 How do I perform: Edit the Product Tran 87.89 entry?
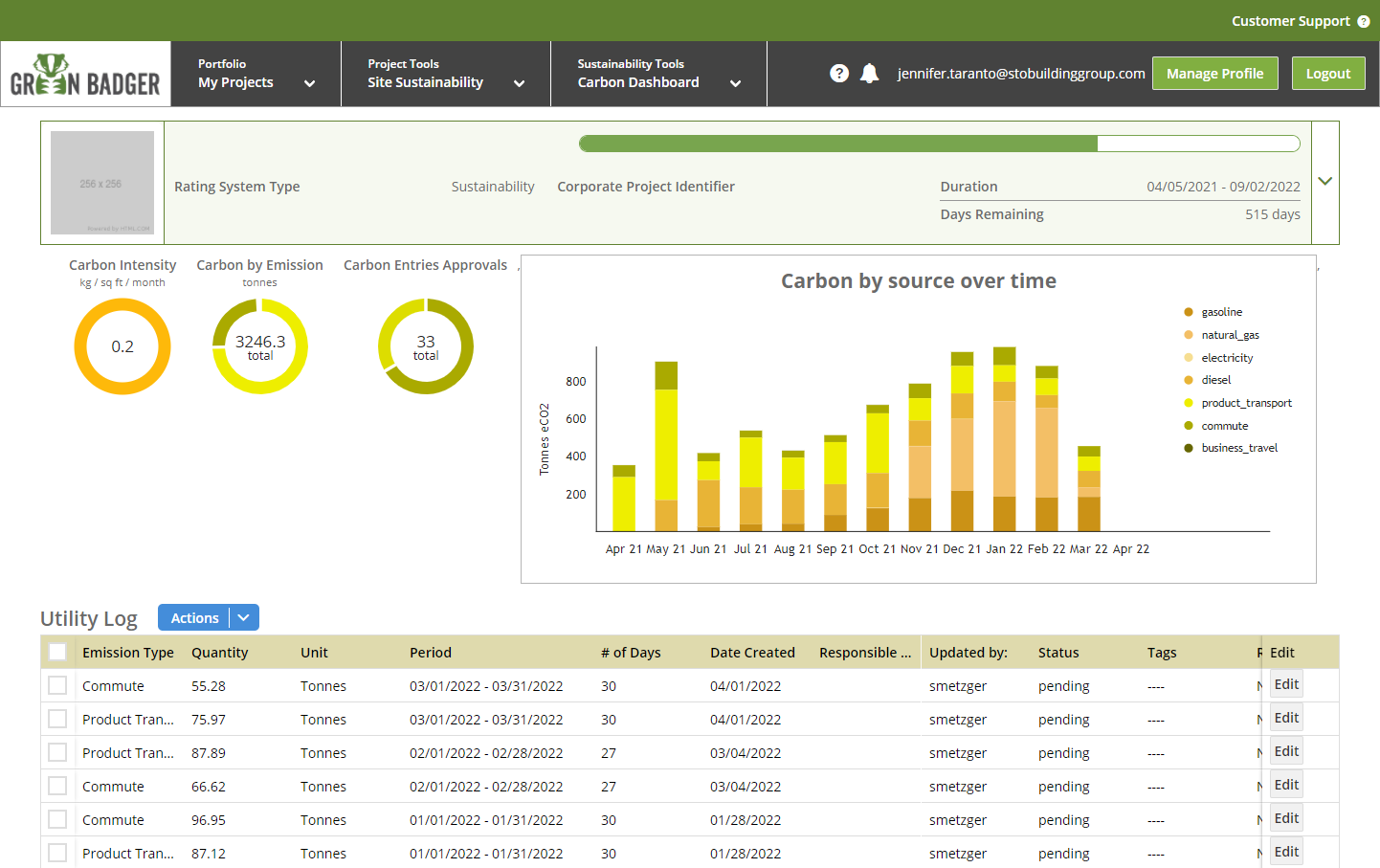pos(1286,751)
